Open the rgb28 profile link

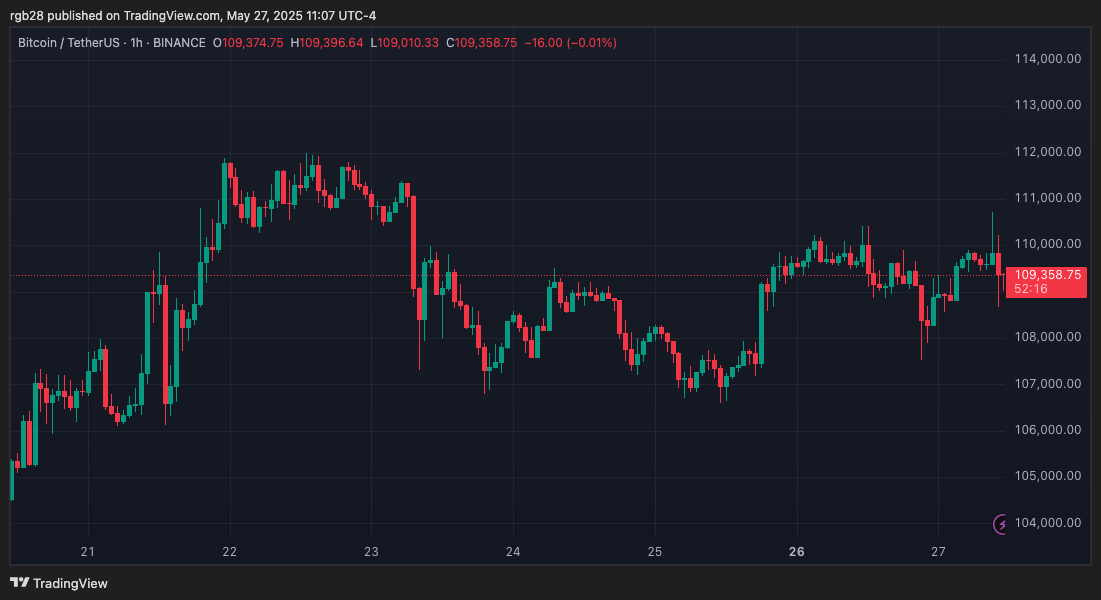tap(27, 15)
